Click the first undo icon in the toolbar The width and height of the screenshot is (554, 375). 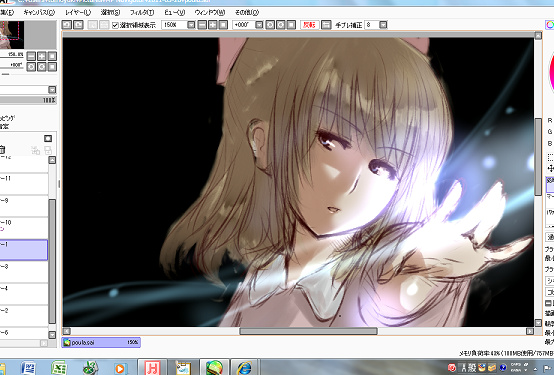pos(67,25)
